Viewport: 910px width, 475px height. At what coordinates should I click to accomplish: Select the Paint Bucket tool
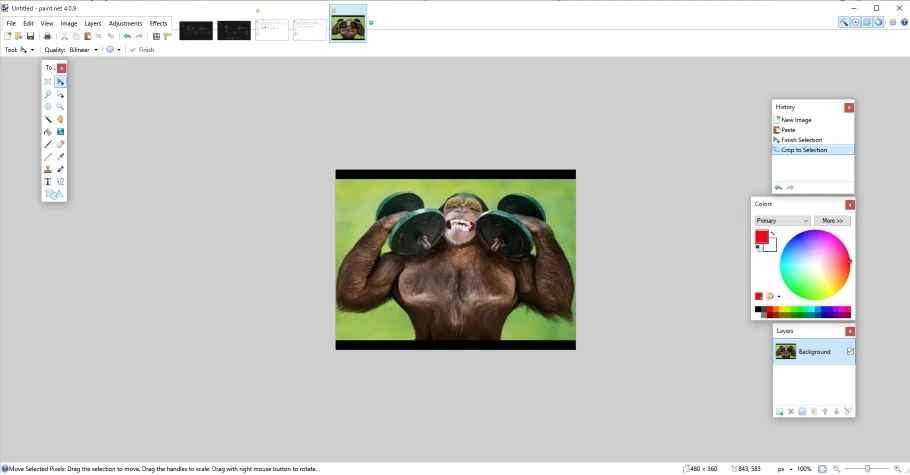click(48, 132)
